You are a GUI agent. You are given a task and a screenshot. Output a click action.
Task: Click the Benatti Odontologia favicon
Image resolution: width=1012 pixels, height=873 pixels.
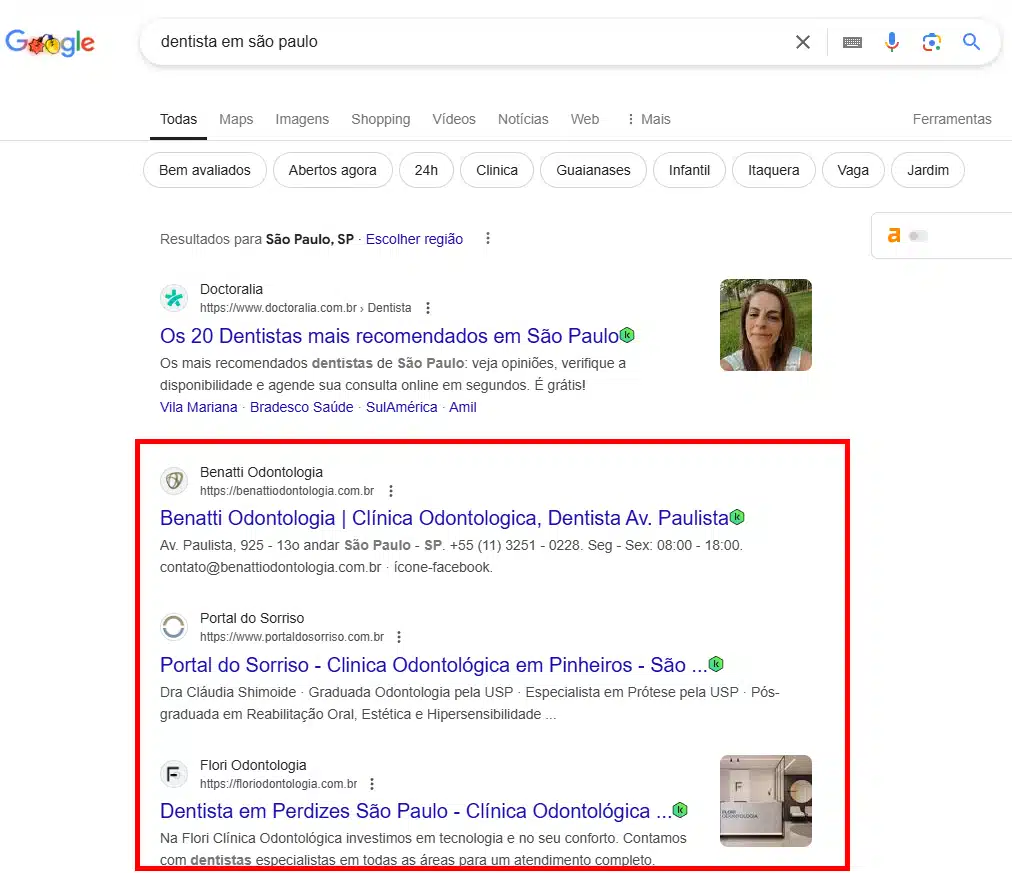click(x=174, y=481)
